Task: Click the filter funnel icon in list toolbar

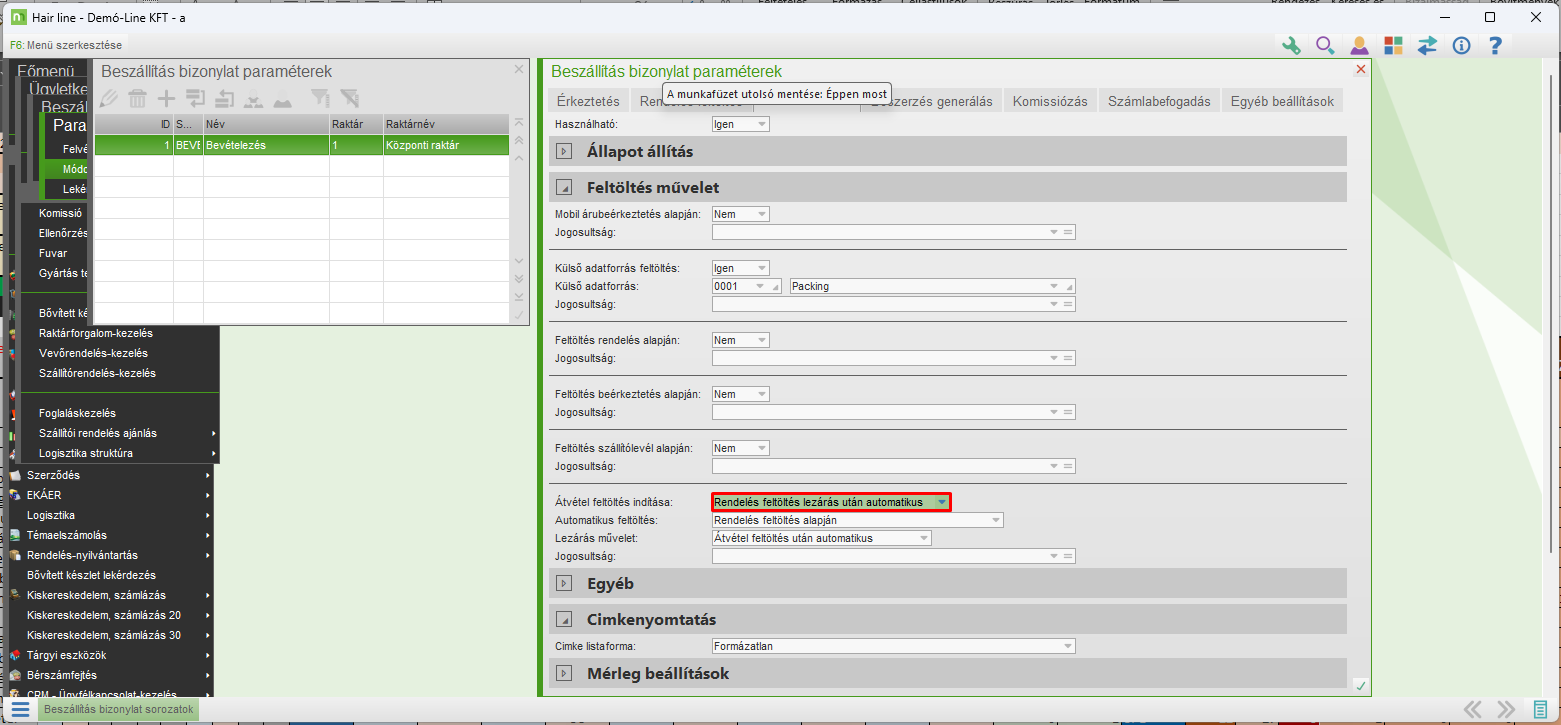Action: point(319,97)
